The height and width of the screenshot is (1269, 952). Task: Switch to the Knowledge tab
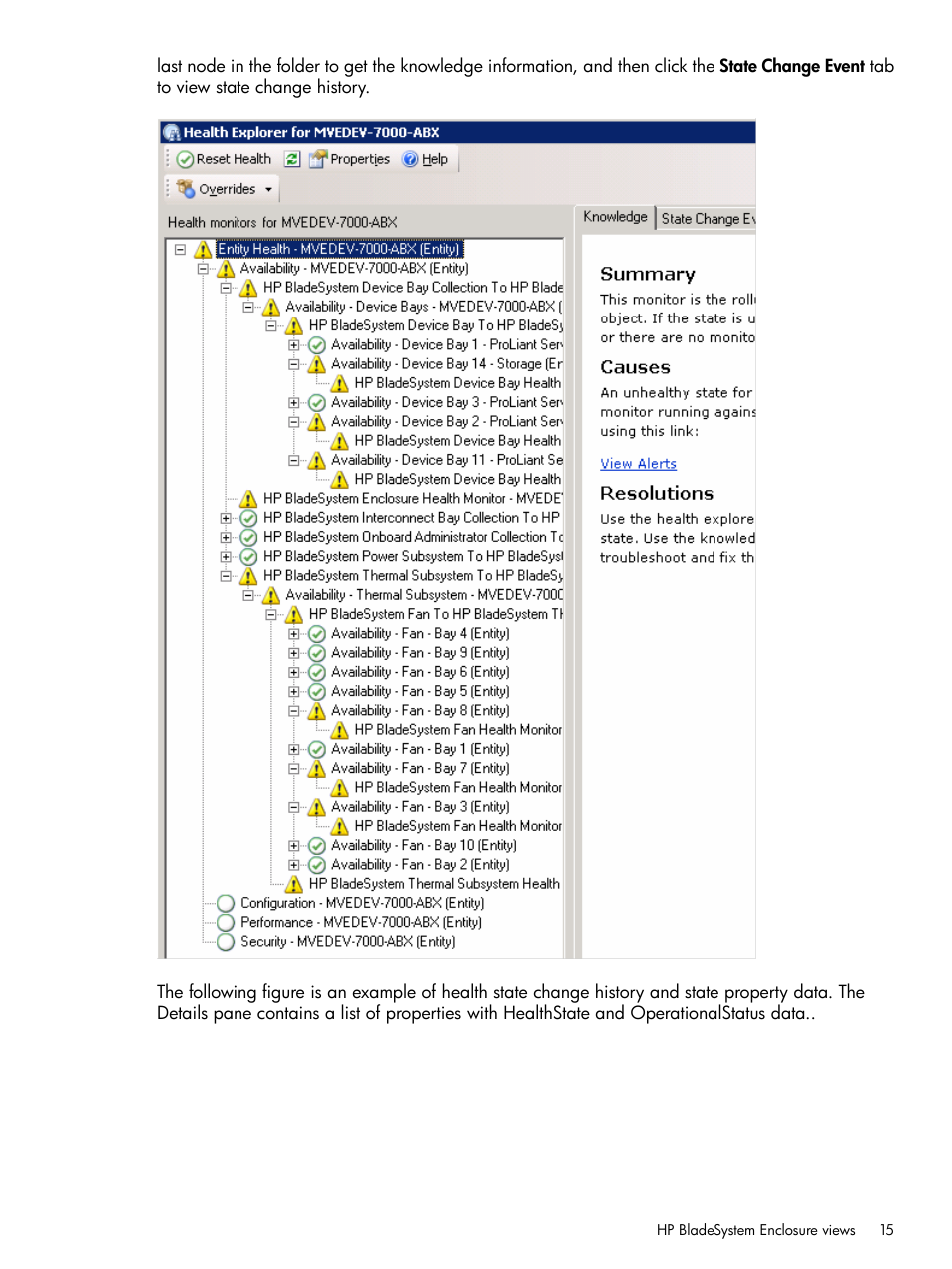(615, 217)
